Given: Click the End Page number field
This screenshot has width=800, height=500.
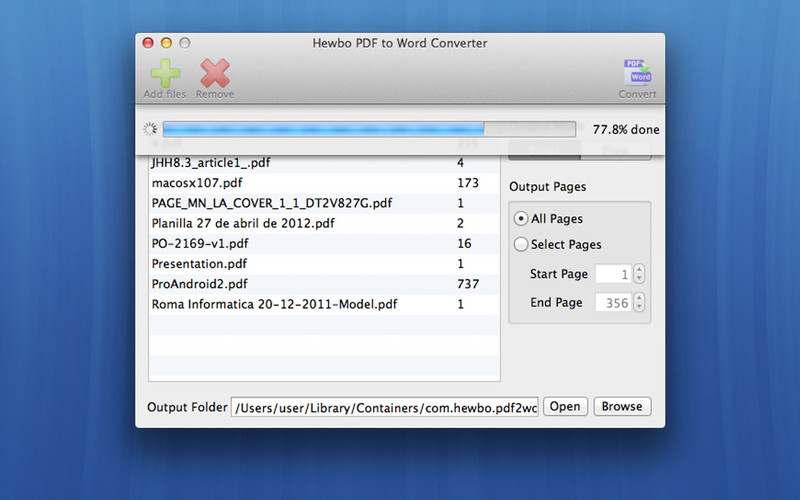Looking at the screenshot, I should click(614, 303).
